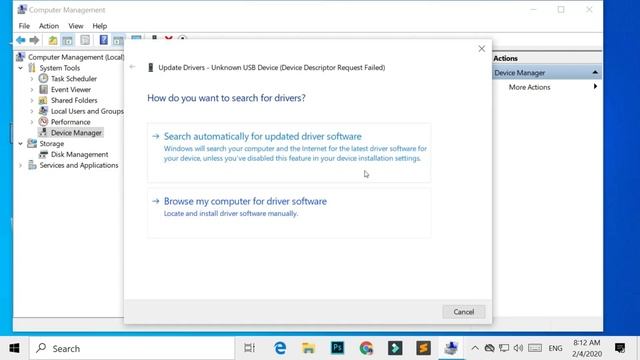Select Performance in the tree
This screenshot has height=360, width=640.
(x=71, y=122)
